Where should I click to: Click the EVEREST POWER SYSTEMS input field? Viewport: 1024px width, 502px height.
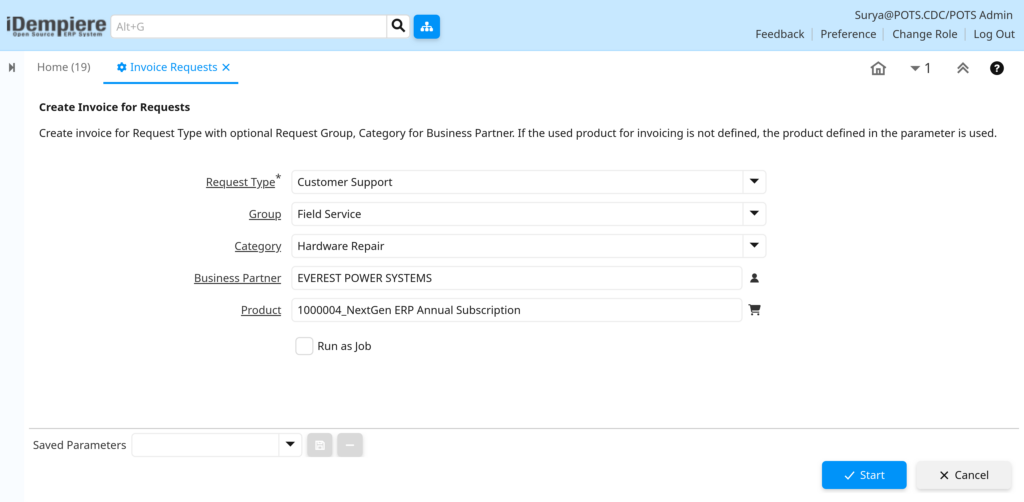click(x=517, y=278)
